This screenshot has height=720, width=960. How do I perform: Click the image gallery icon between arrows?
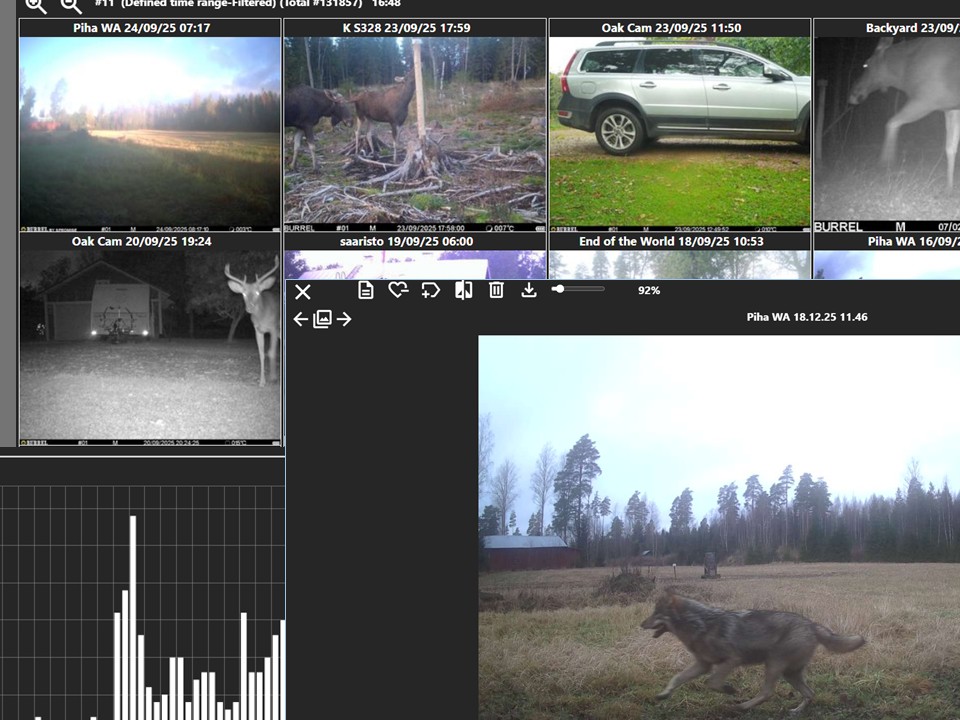click(322, 319)
